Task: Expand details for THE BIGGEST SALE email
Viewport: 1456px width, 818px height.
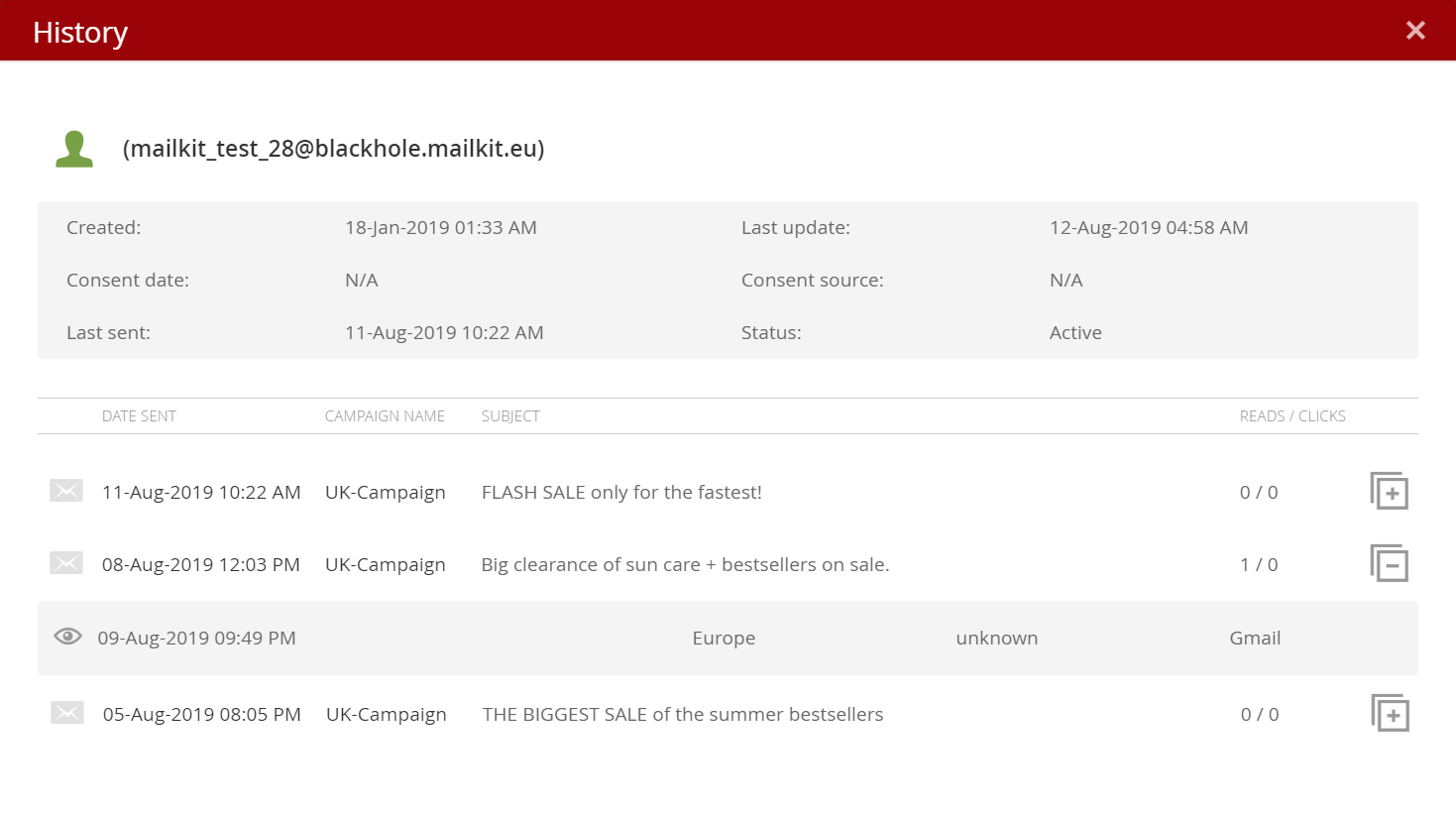Action: [x=1390, y=713]
